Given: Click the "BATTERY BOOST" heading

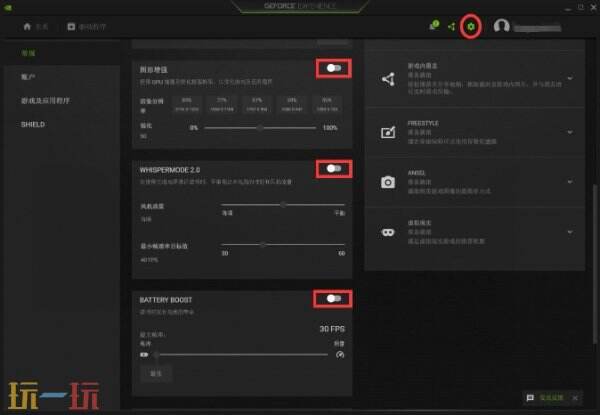Looking at the screenshot, I should coord(166,300).
